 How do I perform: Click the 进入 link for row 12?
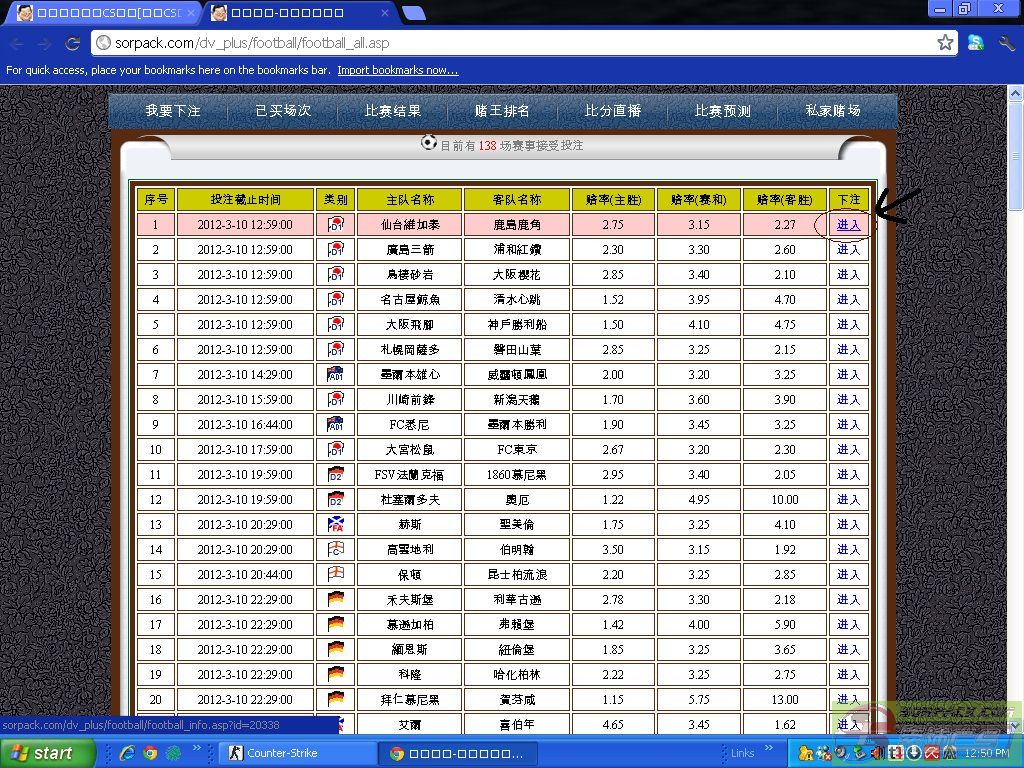click(848, 500)
